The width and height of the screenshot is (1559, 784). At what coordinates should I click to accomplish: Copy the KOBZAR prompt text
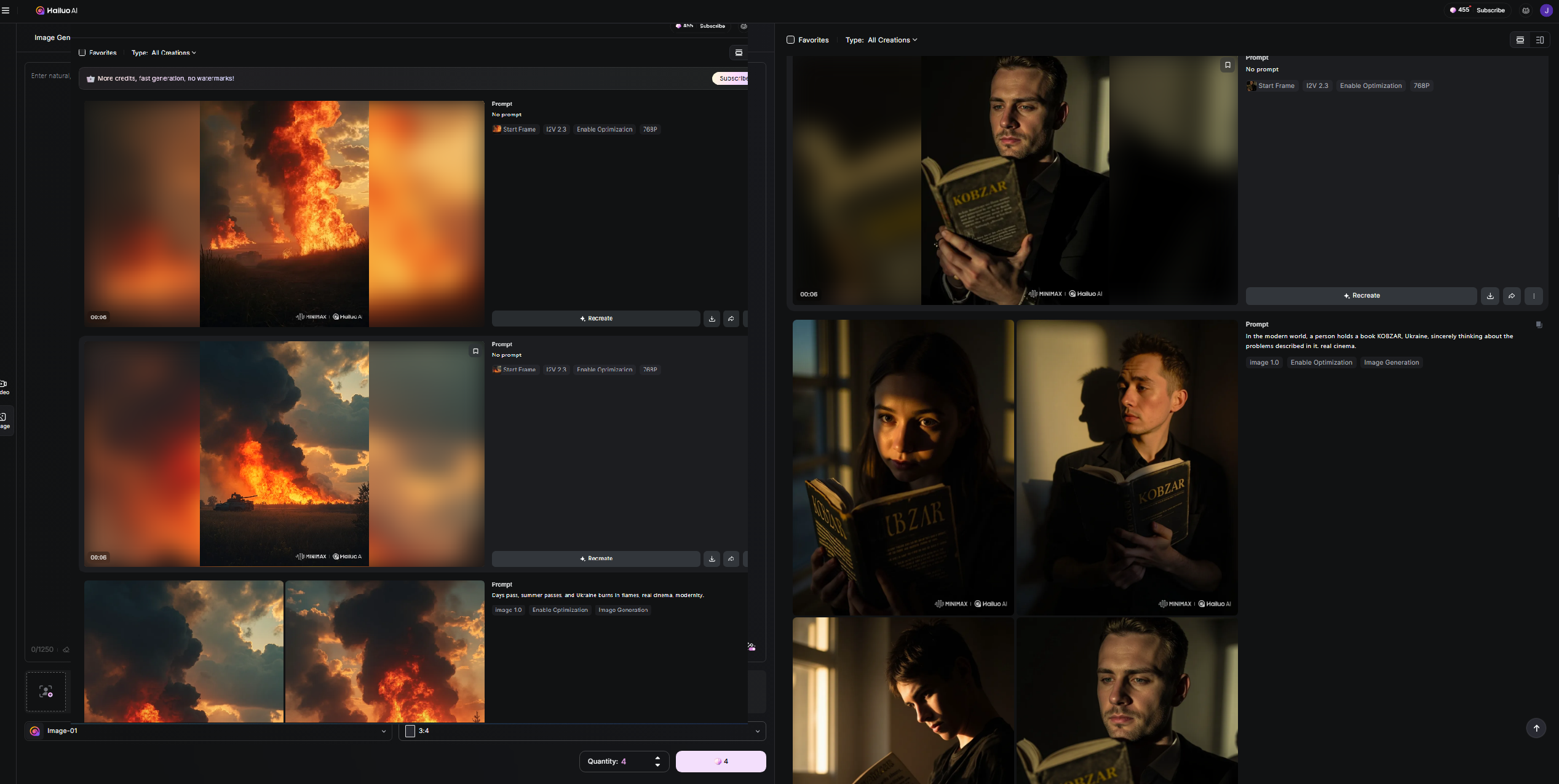point(1539,325)
